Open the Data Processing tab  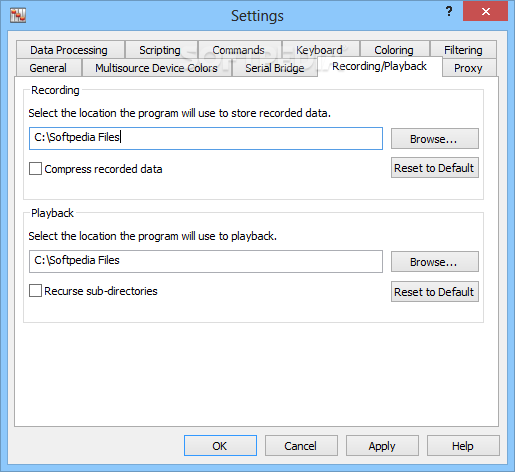coord(70,50)
